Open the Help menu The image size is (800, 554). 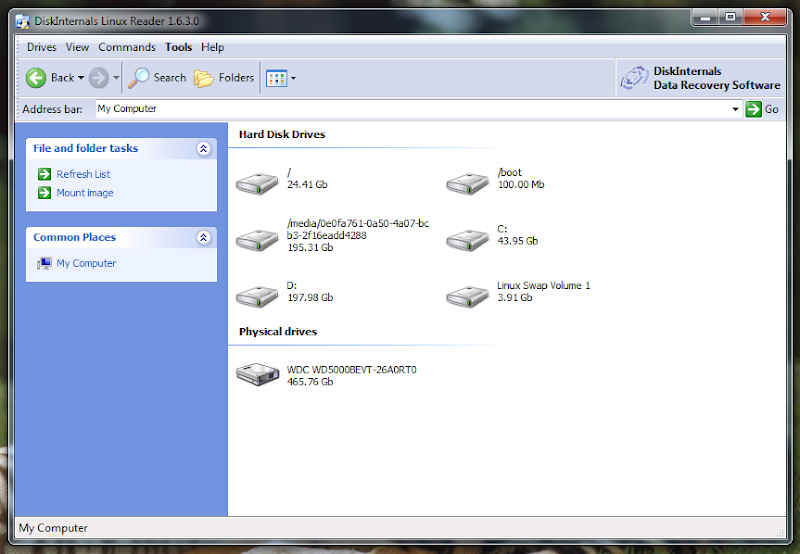tap(212, 47)
